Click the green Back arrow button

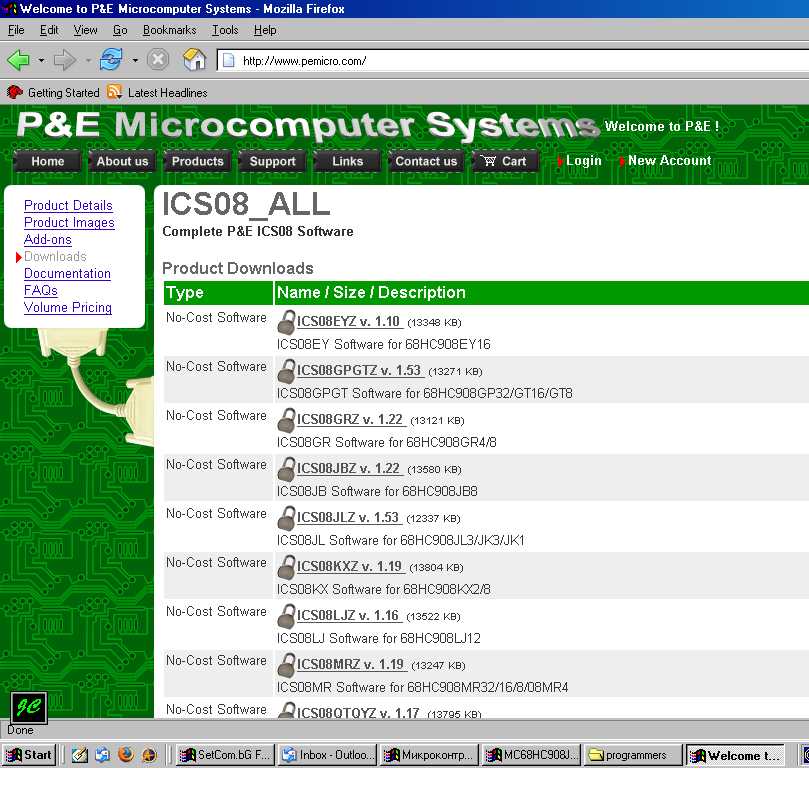19,60
